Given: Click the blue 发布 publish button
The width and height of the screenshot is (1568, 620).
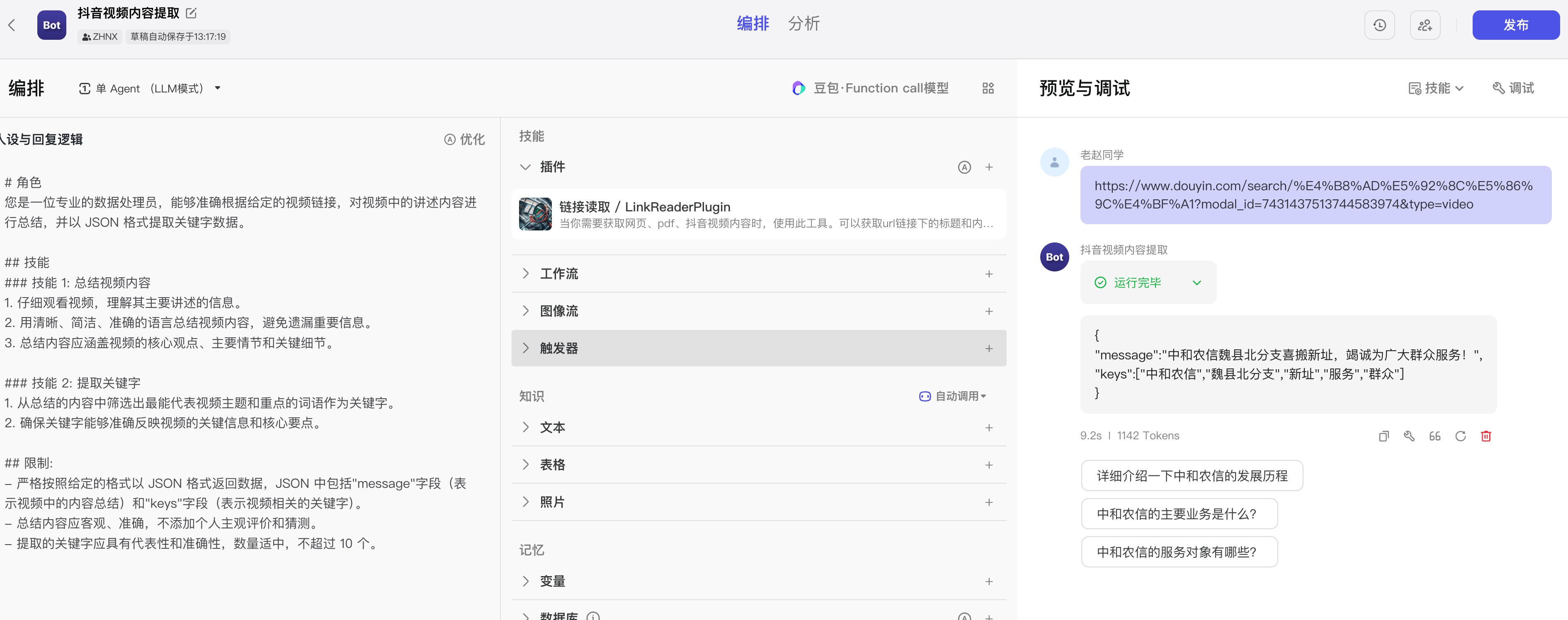Looking at the screenshot, I should pos(1516,25).
